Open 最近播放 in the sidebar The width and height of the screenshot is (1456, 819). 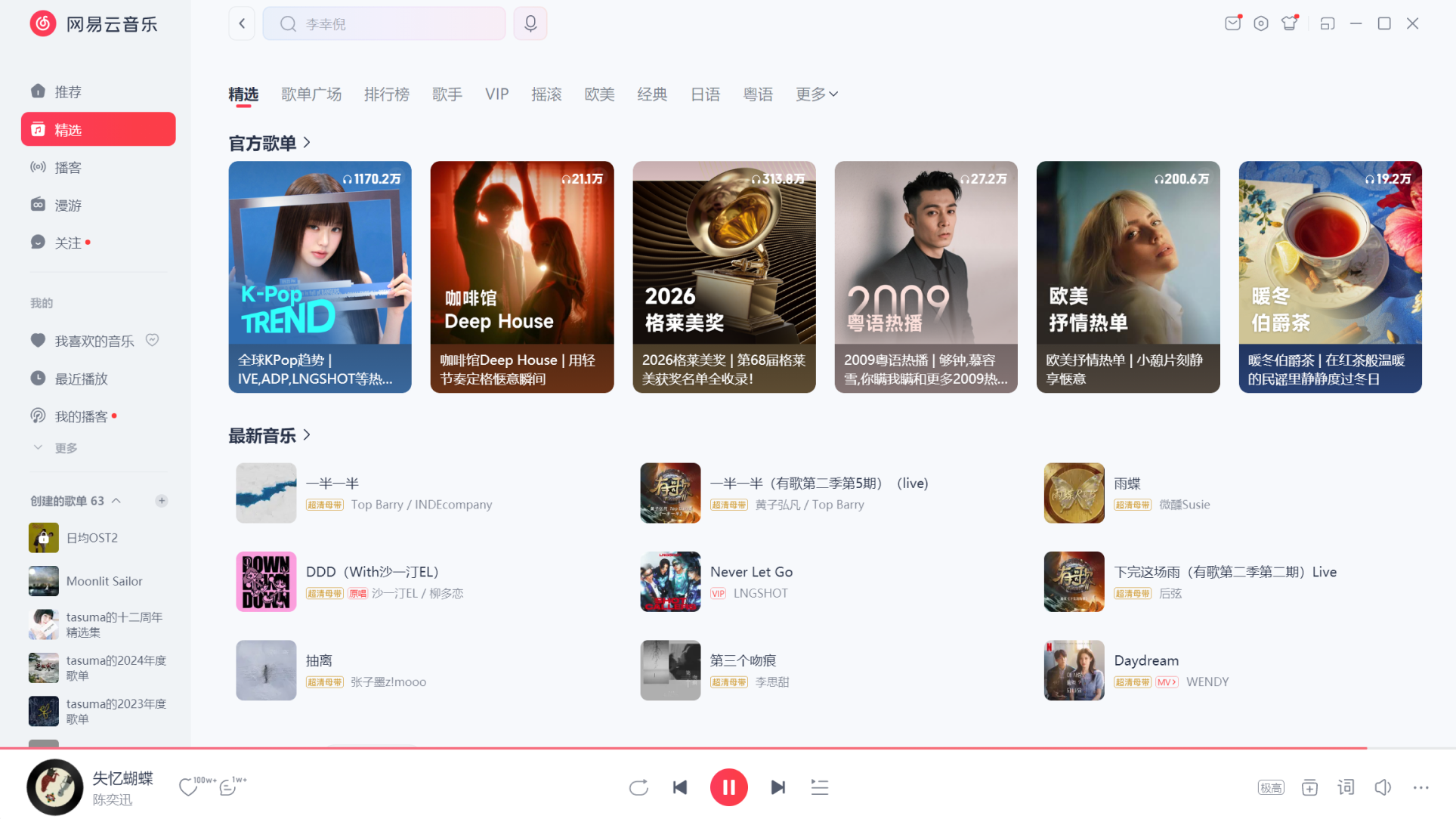[x=98, y=379]
